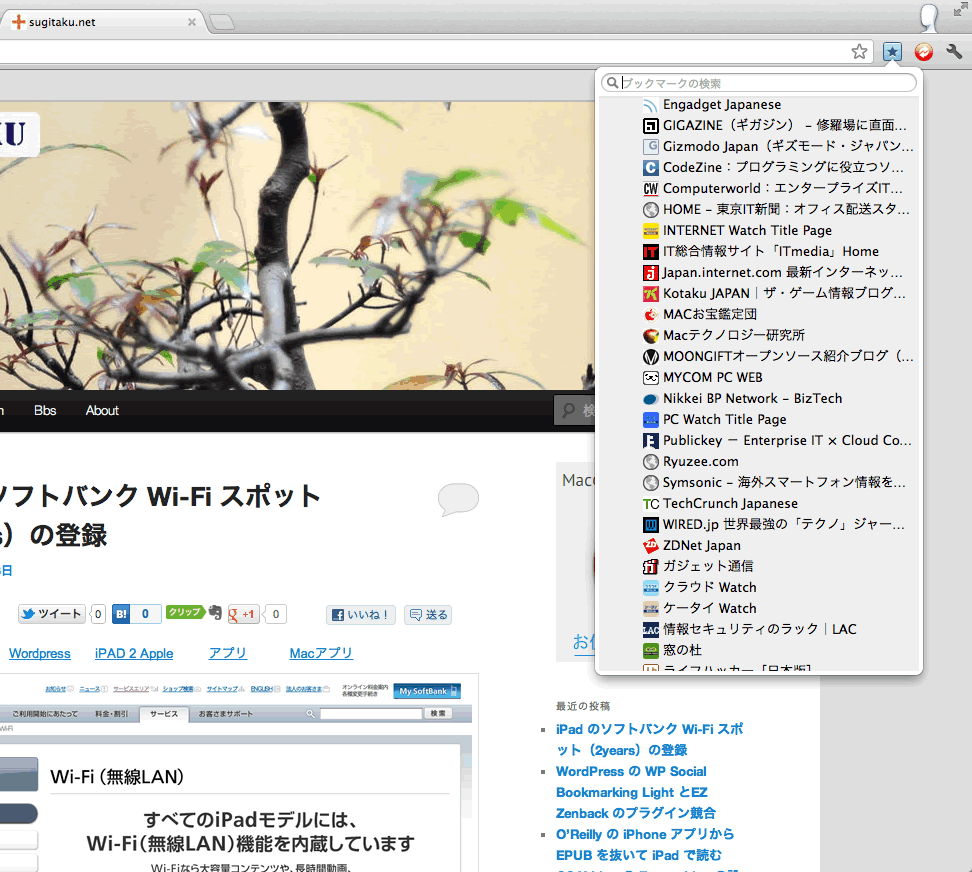This screenshot has width=972, height=872.
Task: Click the Evernote クリップ button
Action: pos(193,613)
